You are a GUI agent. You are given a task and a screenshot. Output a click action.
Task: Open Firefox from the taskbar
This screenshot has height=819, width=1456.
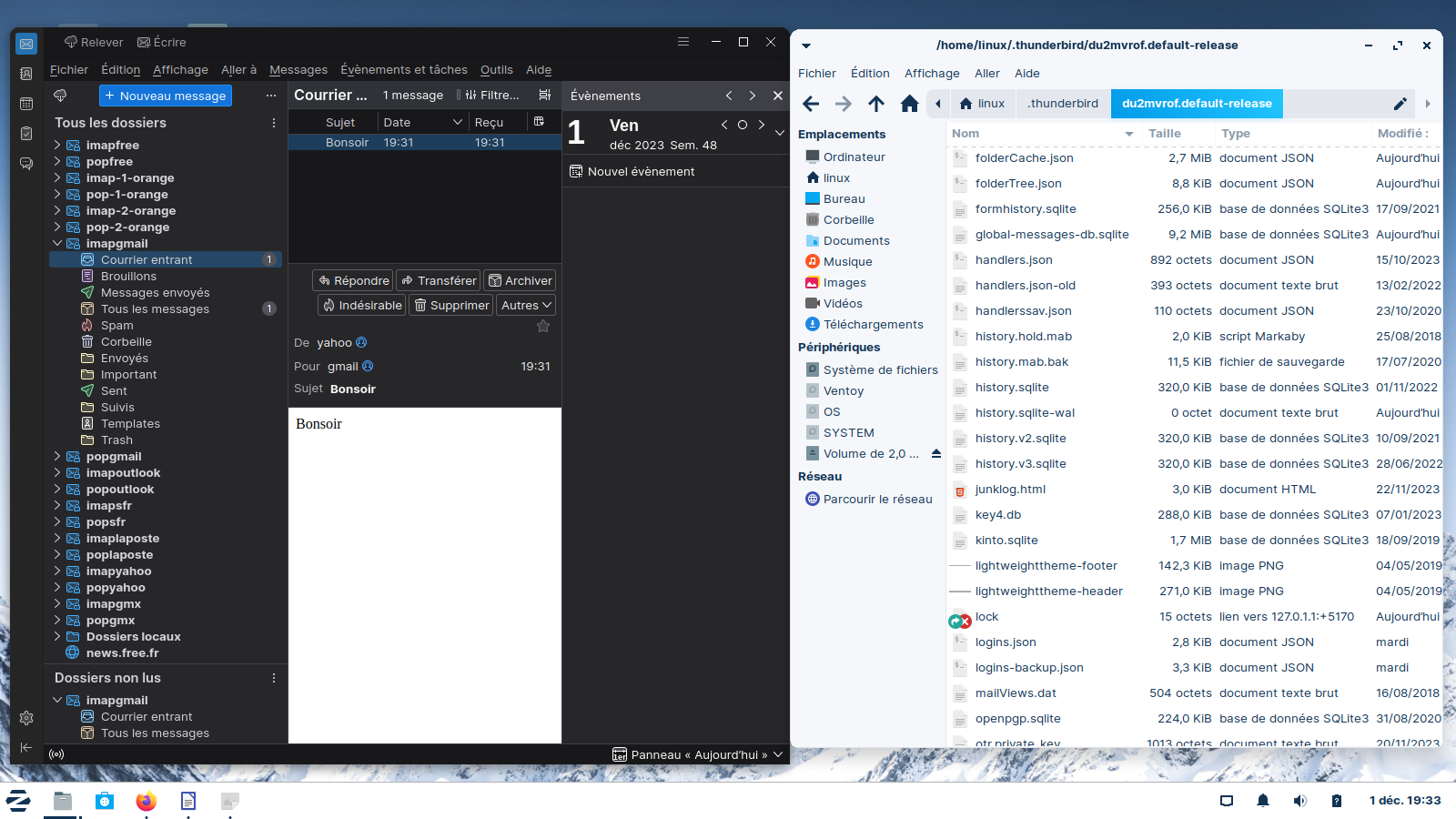(x=146, y=801)
